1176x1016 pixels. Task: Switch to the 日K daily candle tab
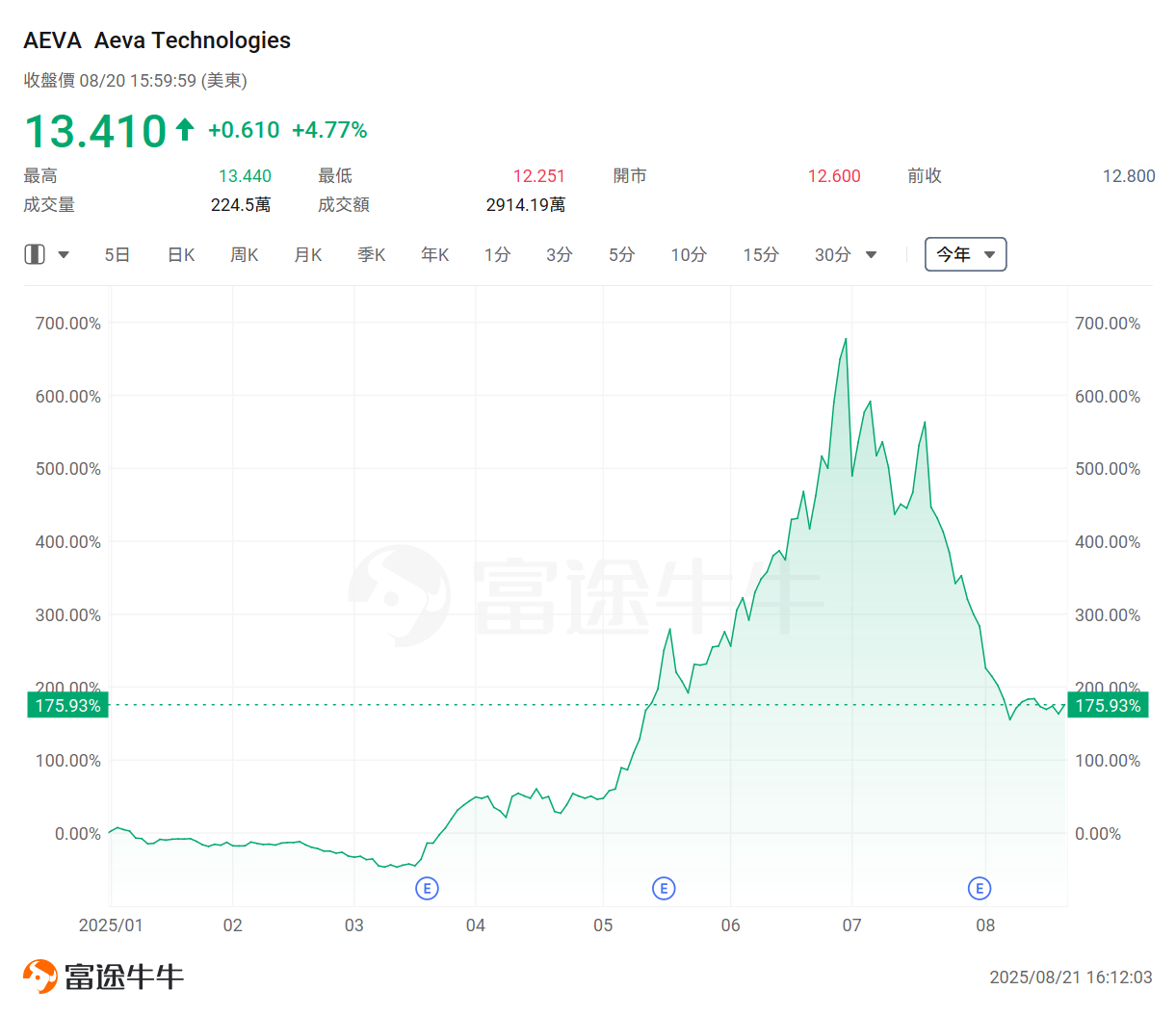pos(180,254)
